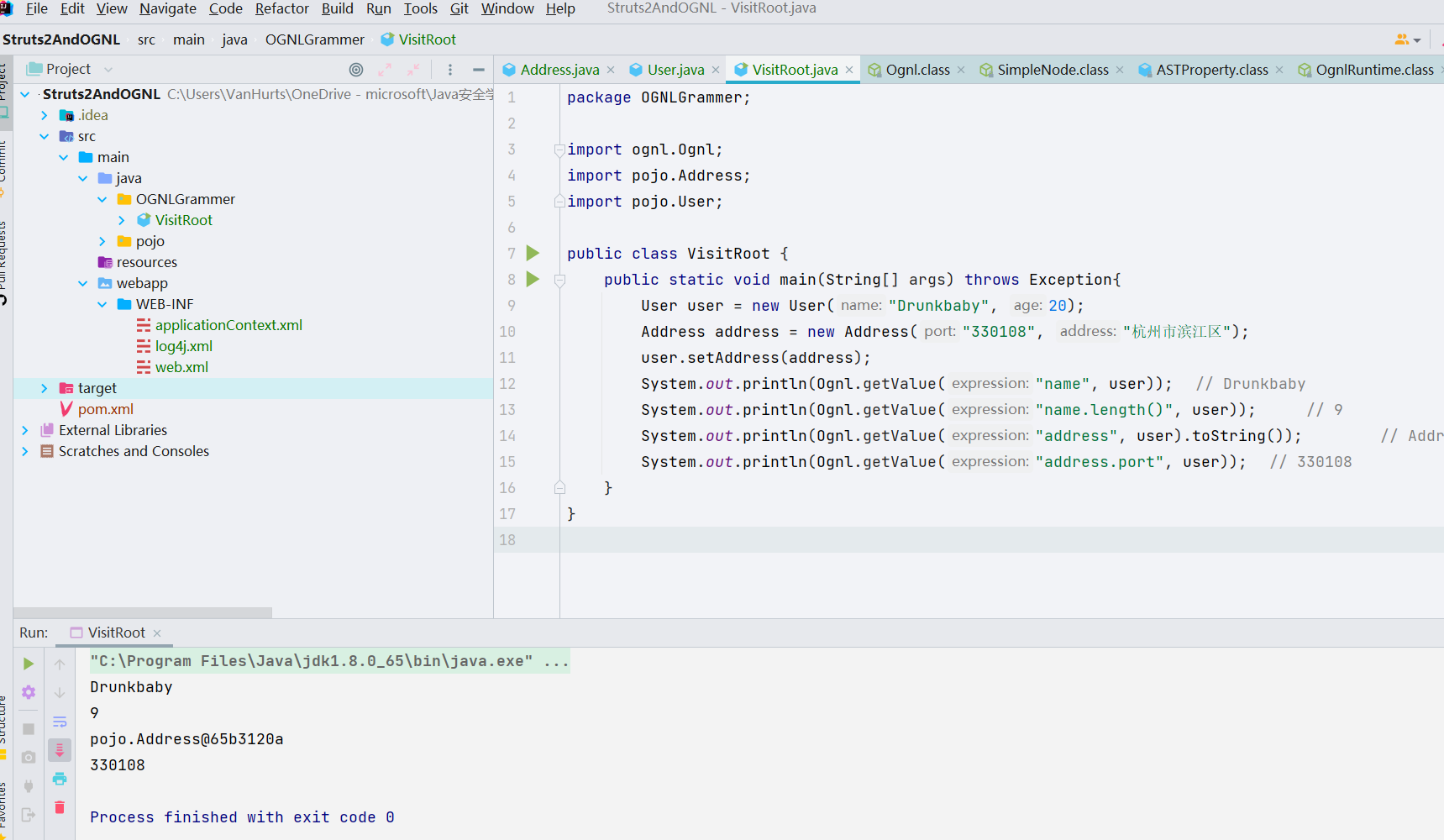
Task: Collapse the WEB-INF folder
Action: (102, 304)
